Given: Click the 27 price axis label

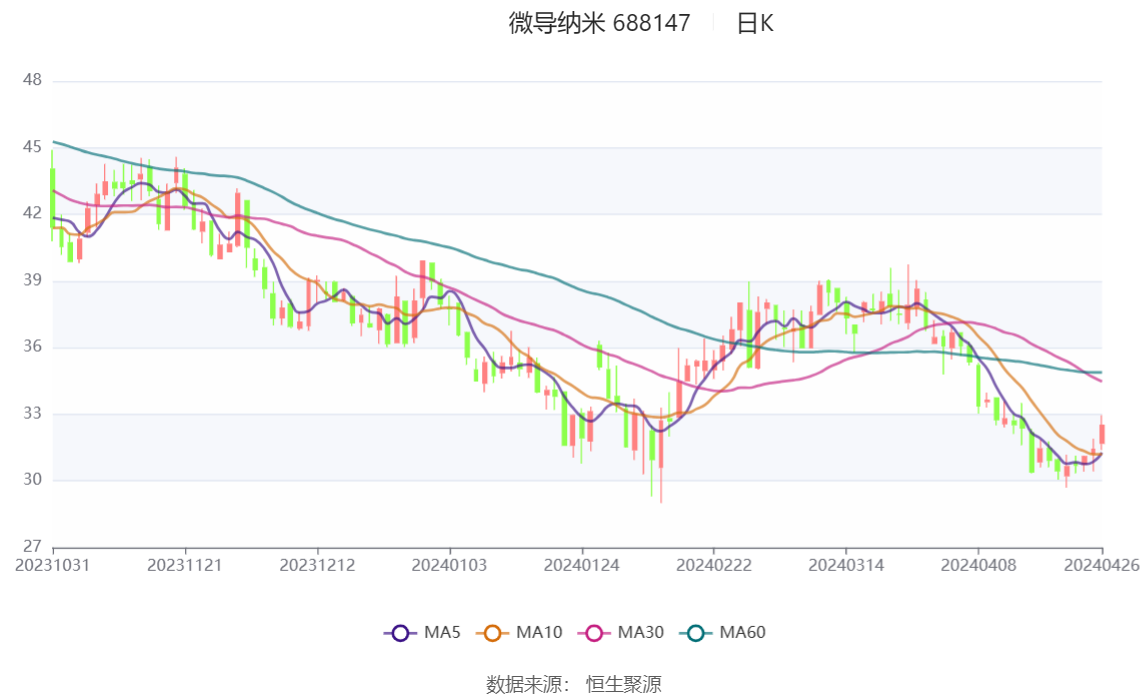Looking at the screenshot, I should [32, 546].
